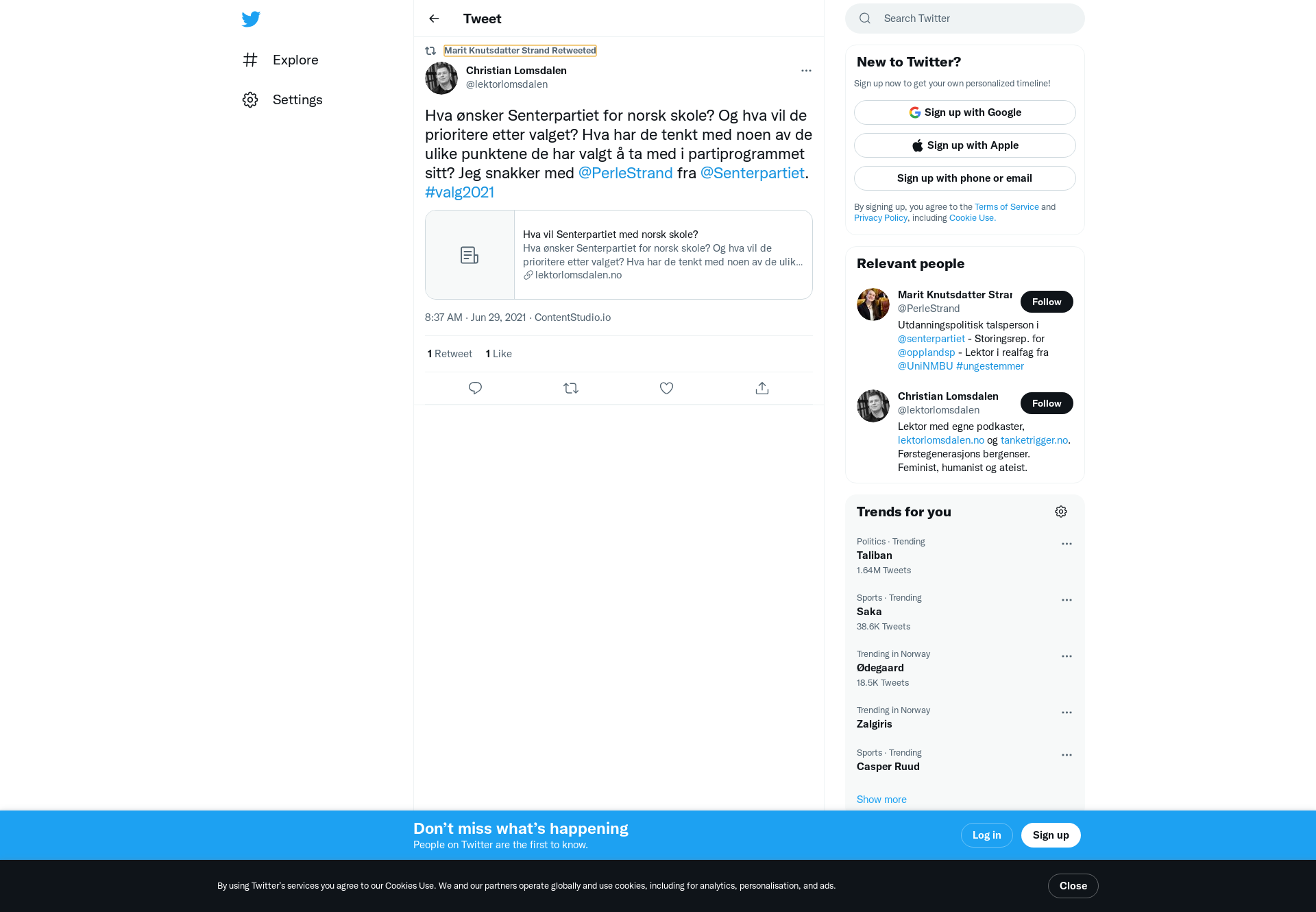The image size is (1316, 912).
Task: Click the Twitter bird logo
Action: (x=251, y=19)
